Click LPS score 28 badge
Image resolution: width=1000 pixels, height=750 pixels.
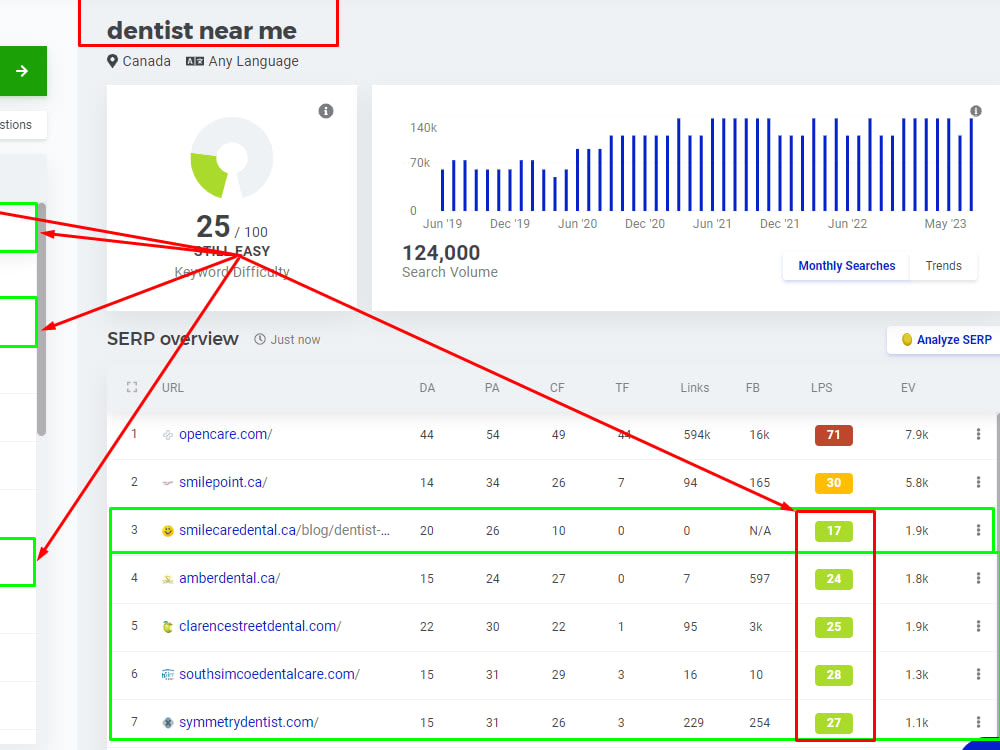834,675
